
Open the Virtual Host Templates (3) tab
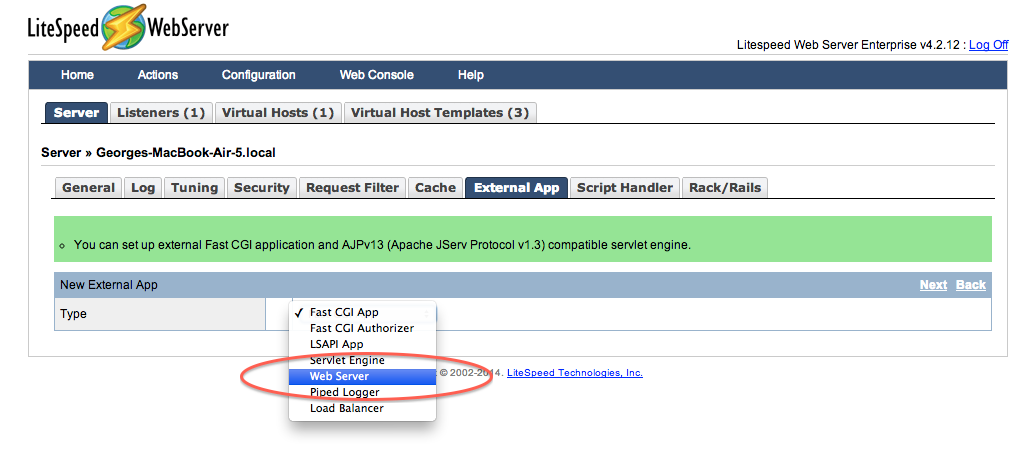440,113
